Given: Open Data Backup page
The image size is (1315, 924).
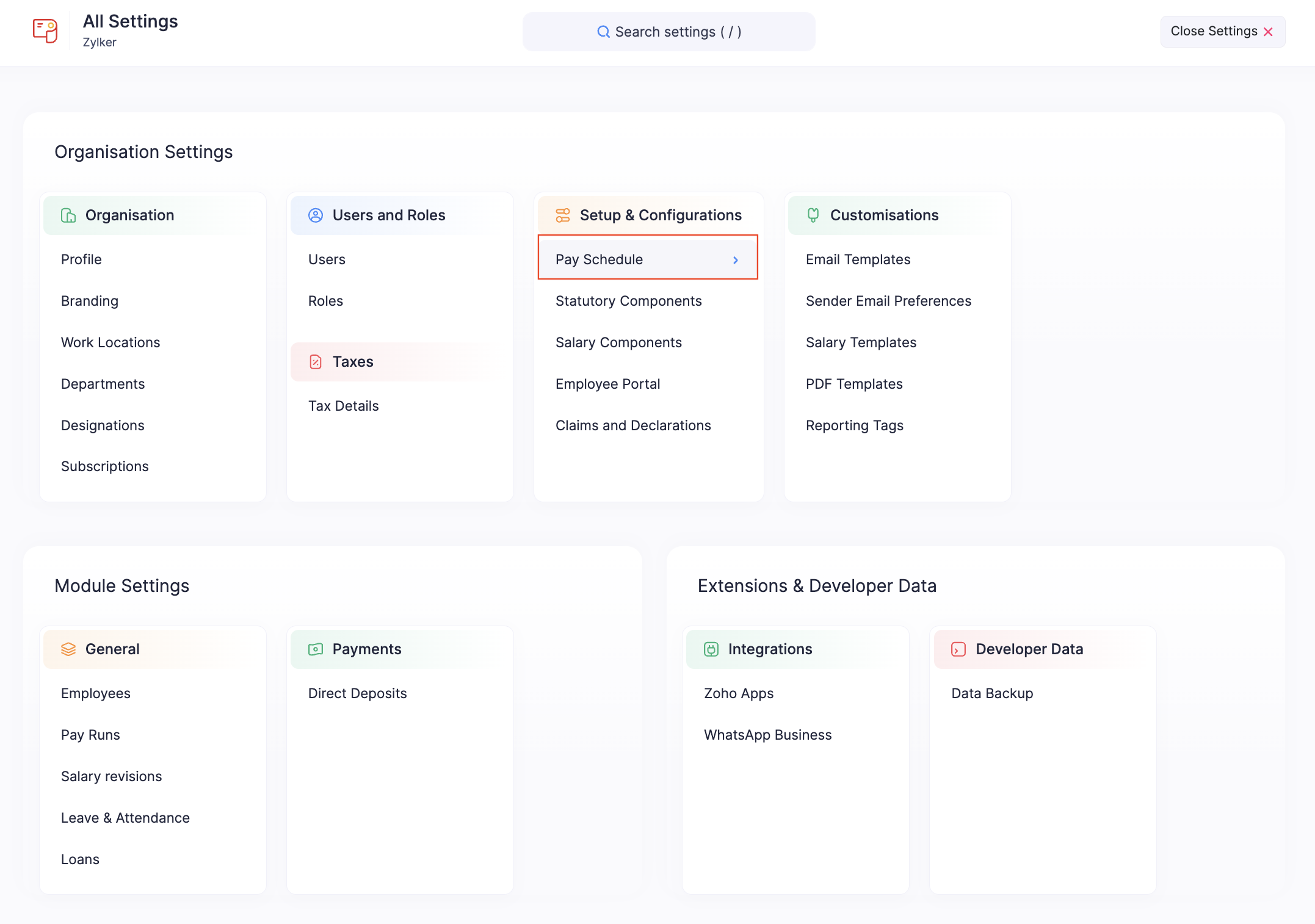Looking at the screenshot, I should [992, 693].
